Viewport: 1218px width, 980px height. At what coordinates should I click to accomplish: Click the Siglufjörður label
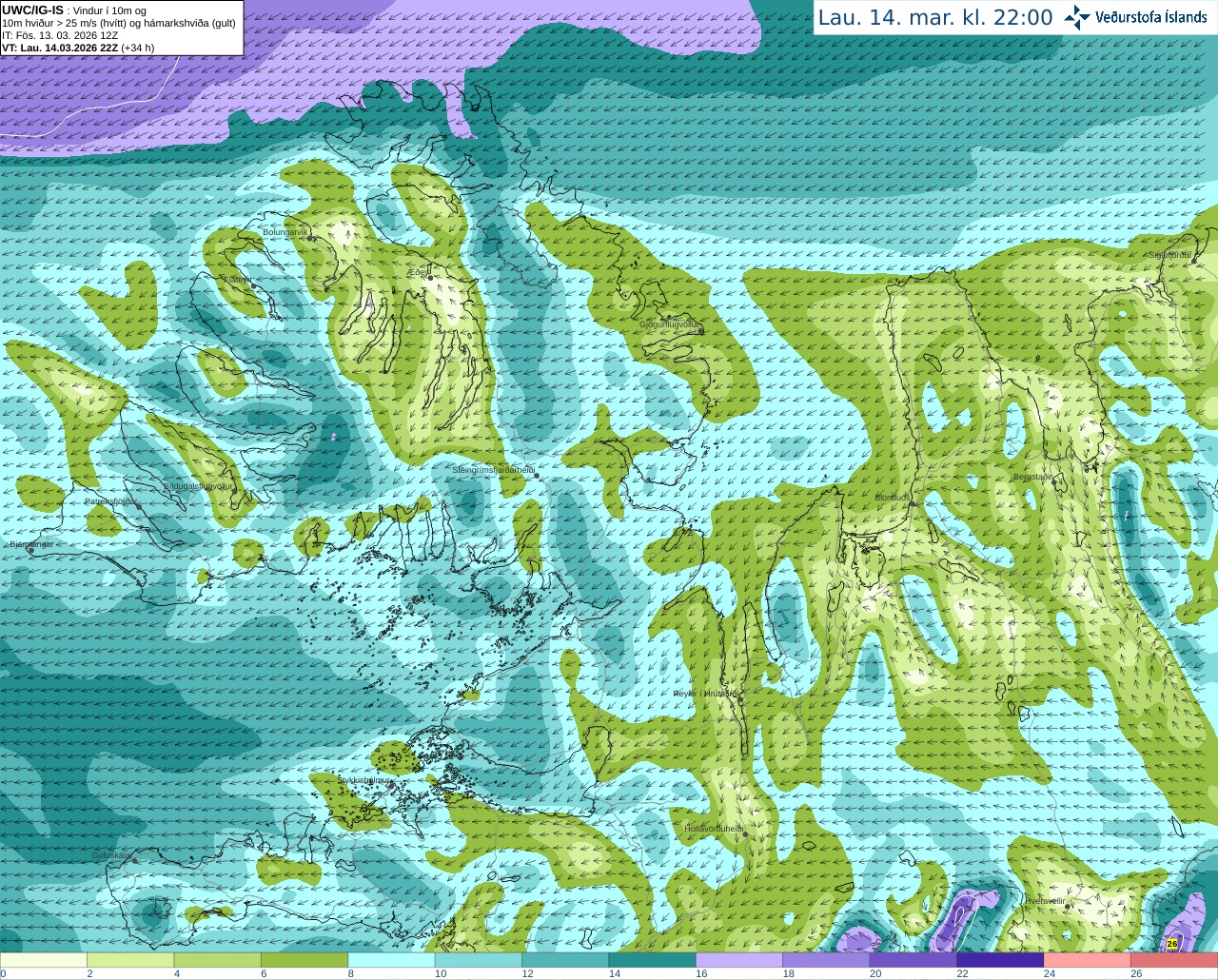(1170, 255)
